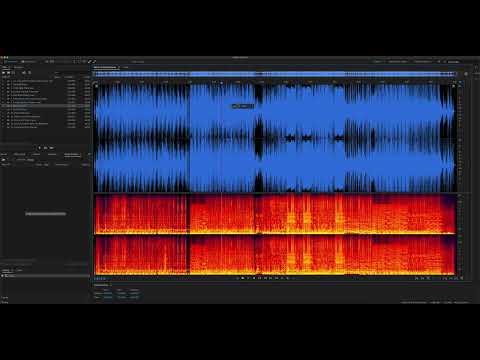Image resolution: width=480 pixels, height=360 pixels.
Task: Select the Time Selection tool in toolbar
Action: pyautogui.click(x=80, y=62)
